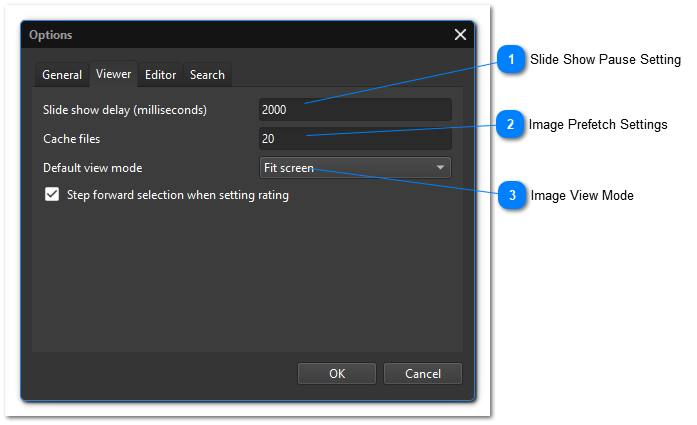Image resolution: width=697 pixels, height=425 pixels.
Task: Click the Cancel button
Action: tap(422, 374)
